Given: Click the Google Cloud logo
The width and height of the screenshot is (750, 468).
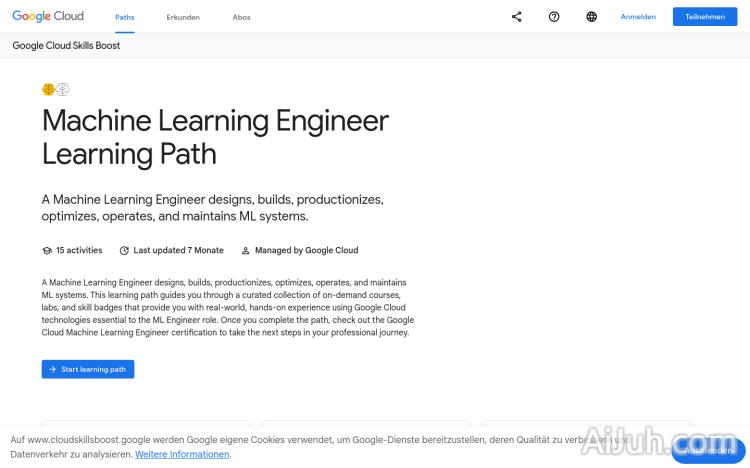Looking at the screenshot, I should (48, 16).
